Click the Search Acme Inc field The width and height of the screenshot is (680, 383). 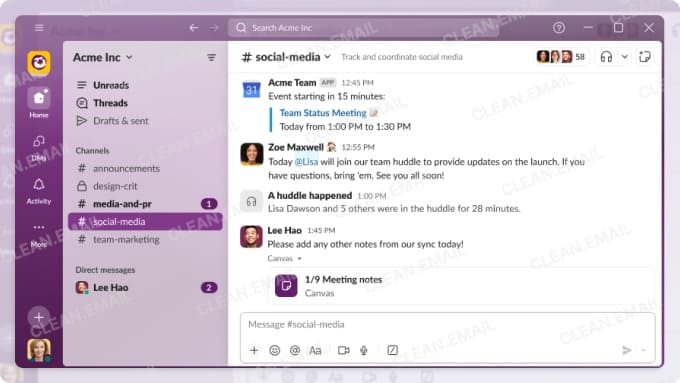point(363,28)
